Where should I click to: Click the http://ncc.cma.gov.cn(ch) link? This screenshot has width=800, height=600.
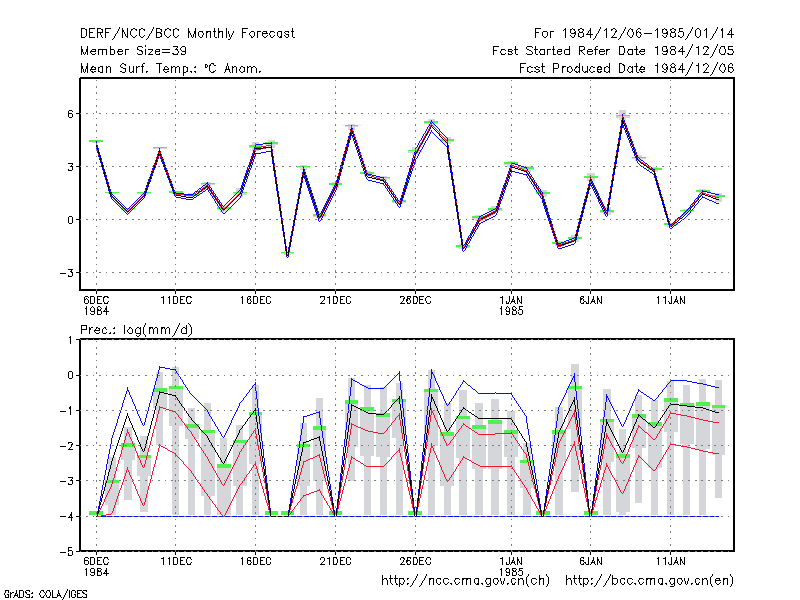(x=465, y=581)
